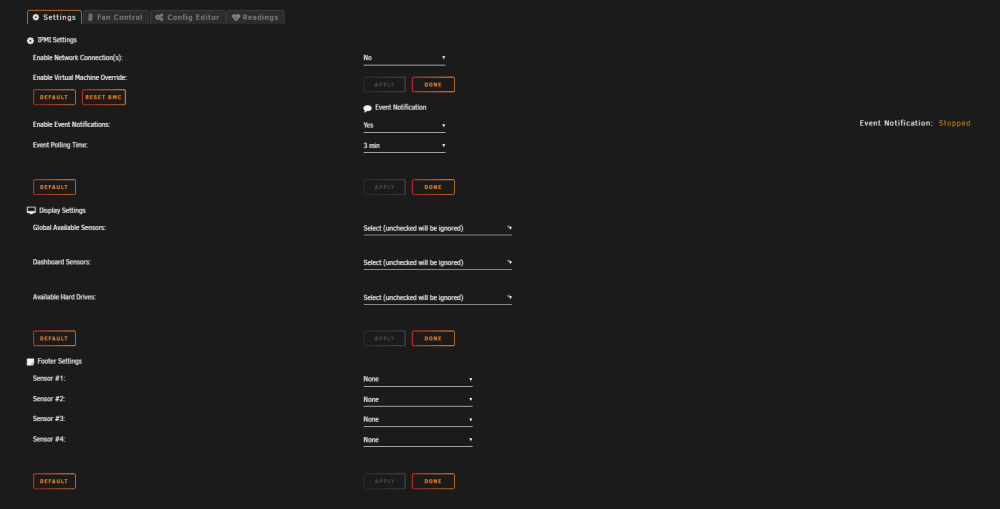Click the 'Enable Network Connection(s):' label
This screenshot has width=1000, height=509.
[x=78, y=58]
